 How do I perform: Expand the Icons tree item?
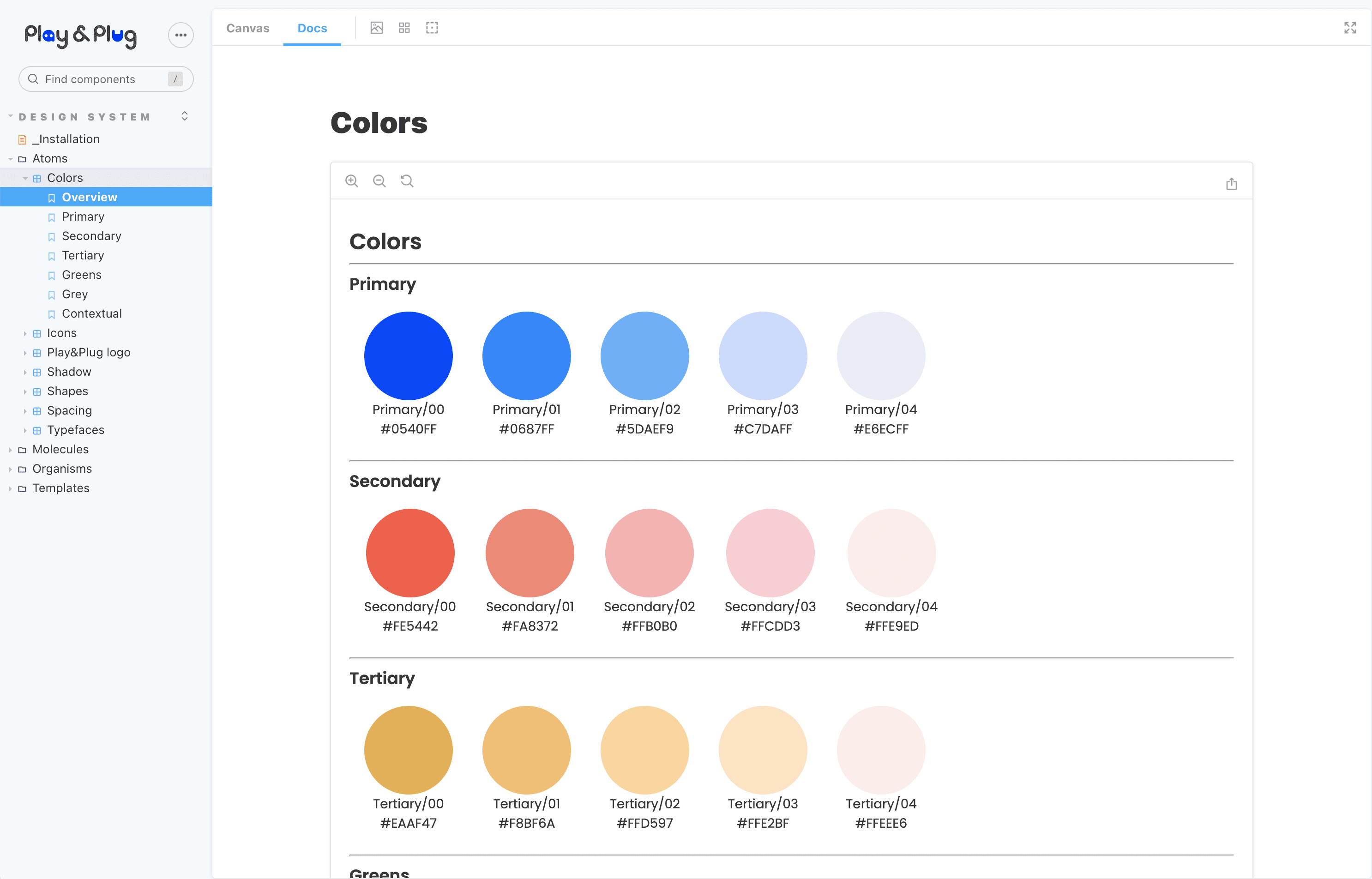(62, 333)
